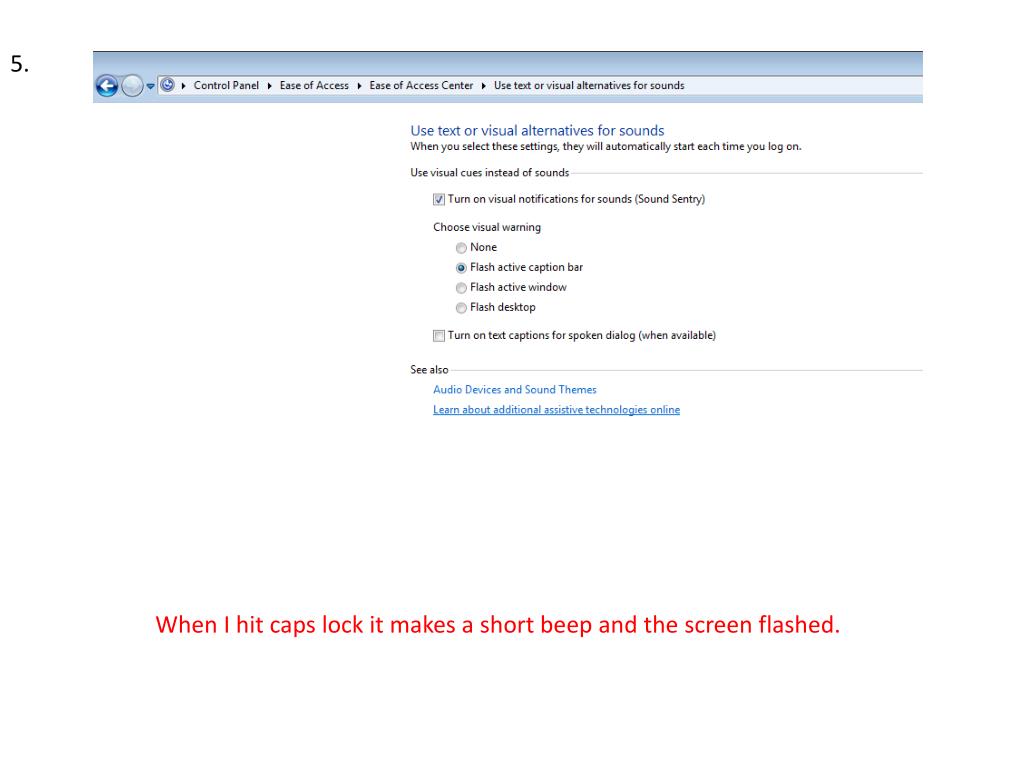Open Learn about additional assistive technologies online

[556, 410]
